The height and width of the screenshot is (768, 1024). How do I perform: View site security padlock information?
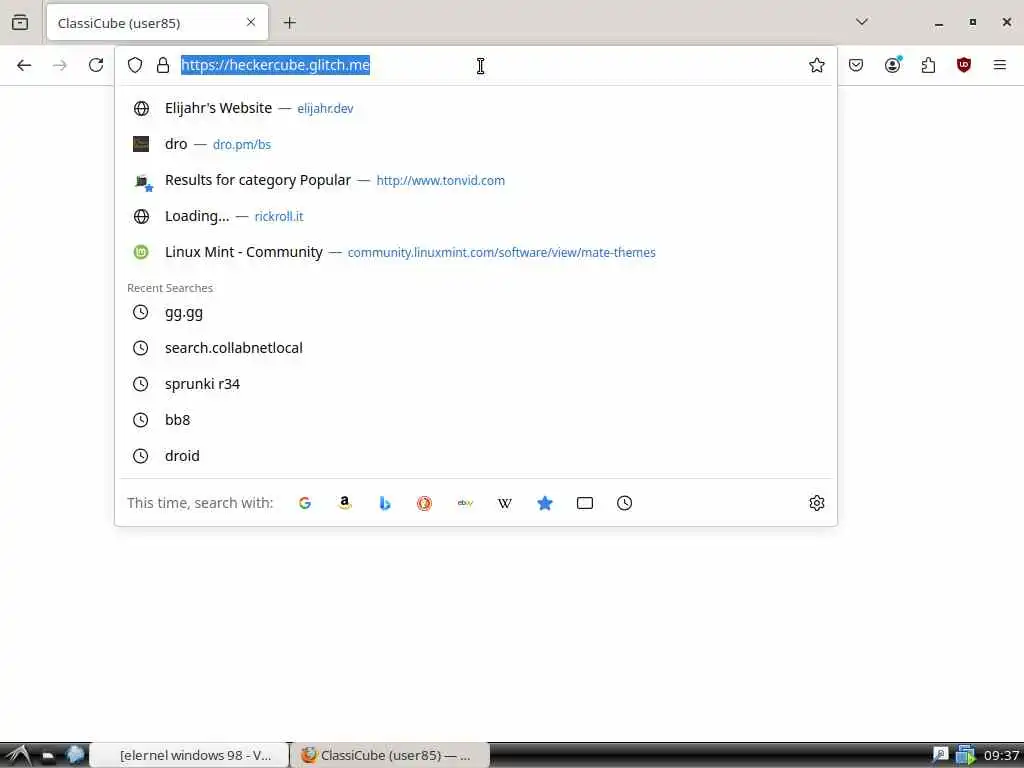163,65
